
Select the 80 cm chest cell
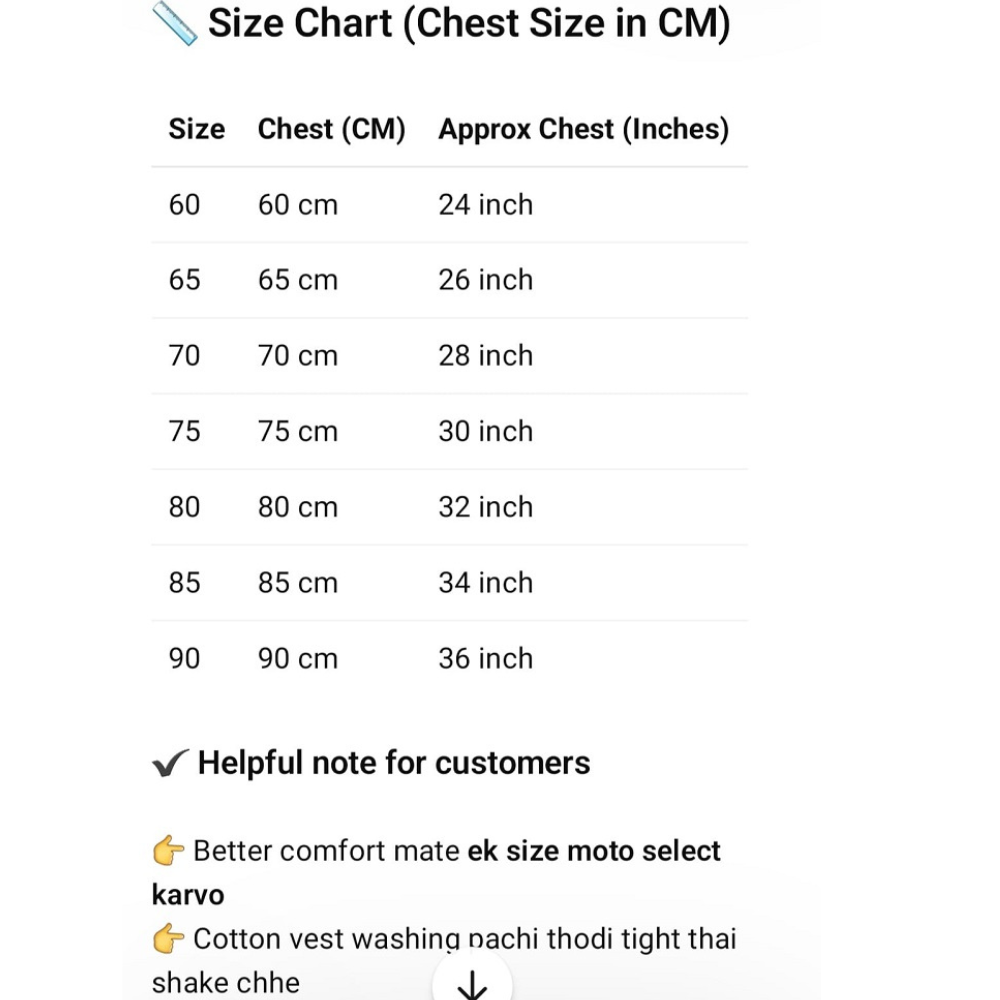tap(298, 507)
